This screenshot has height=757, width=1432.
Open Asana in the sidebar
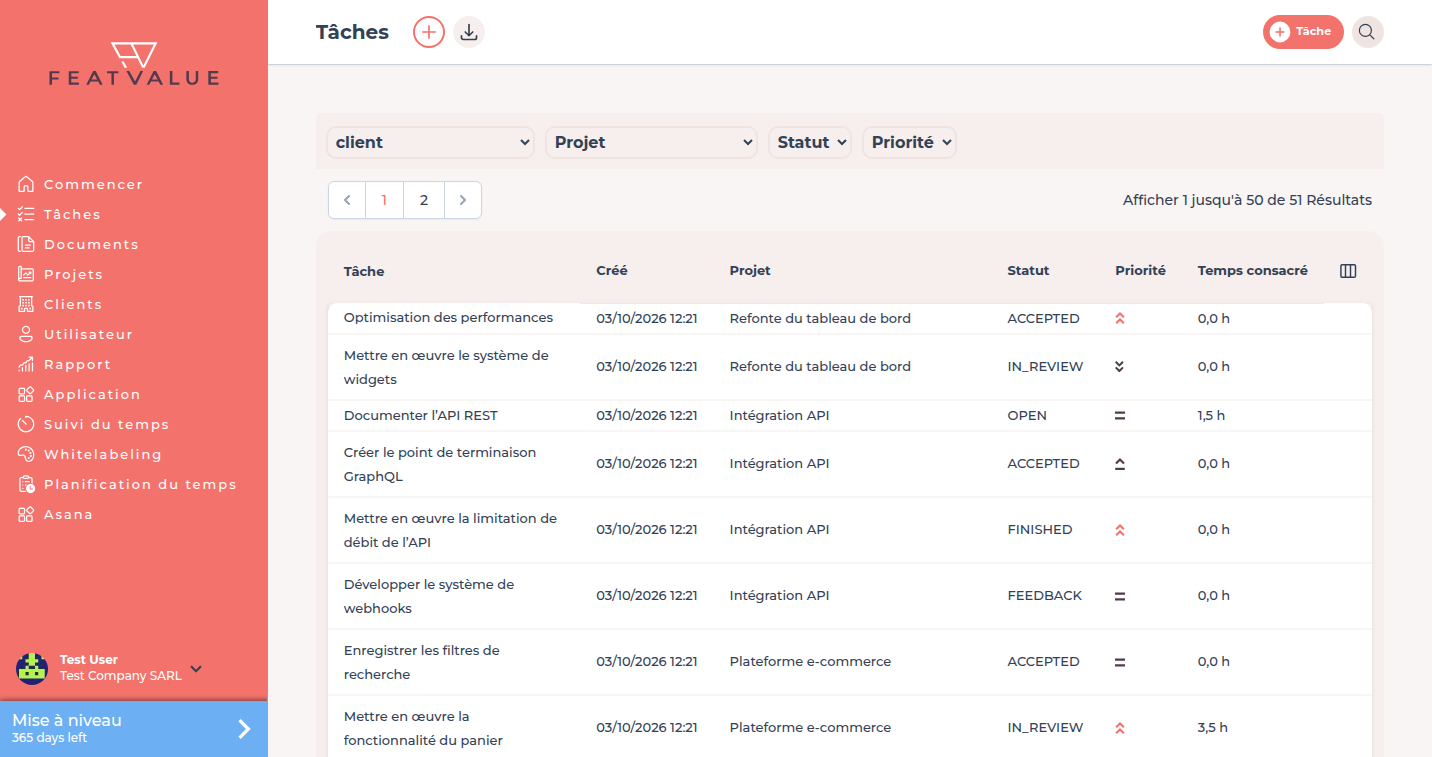click(55, 514)
